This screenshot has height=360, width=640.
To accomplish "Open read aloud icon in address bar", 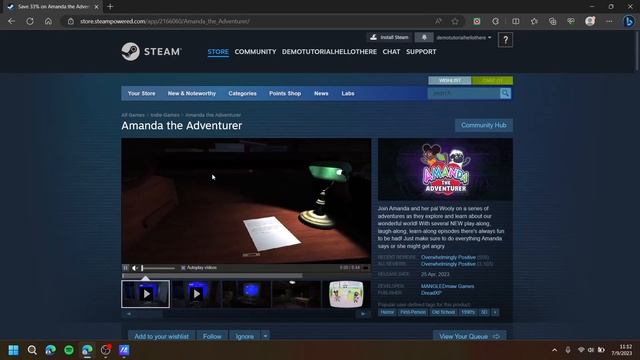I will click(438, 21).
